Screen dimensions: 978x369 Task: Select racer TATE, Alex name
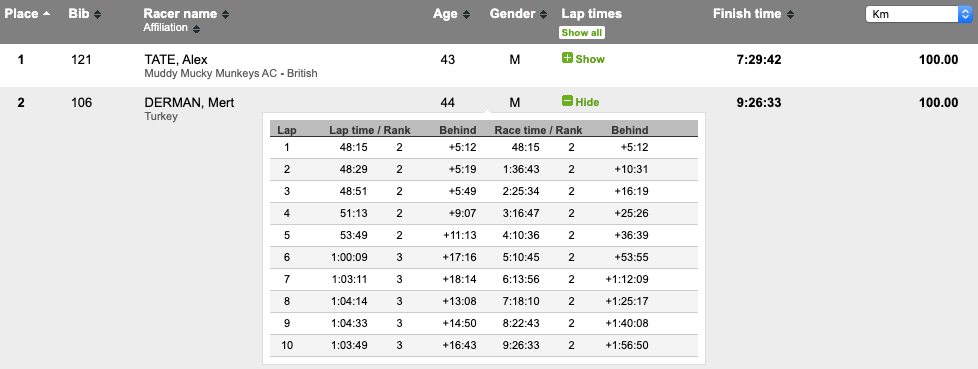click(176, 60)
